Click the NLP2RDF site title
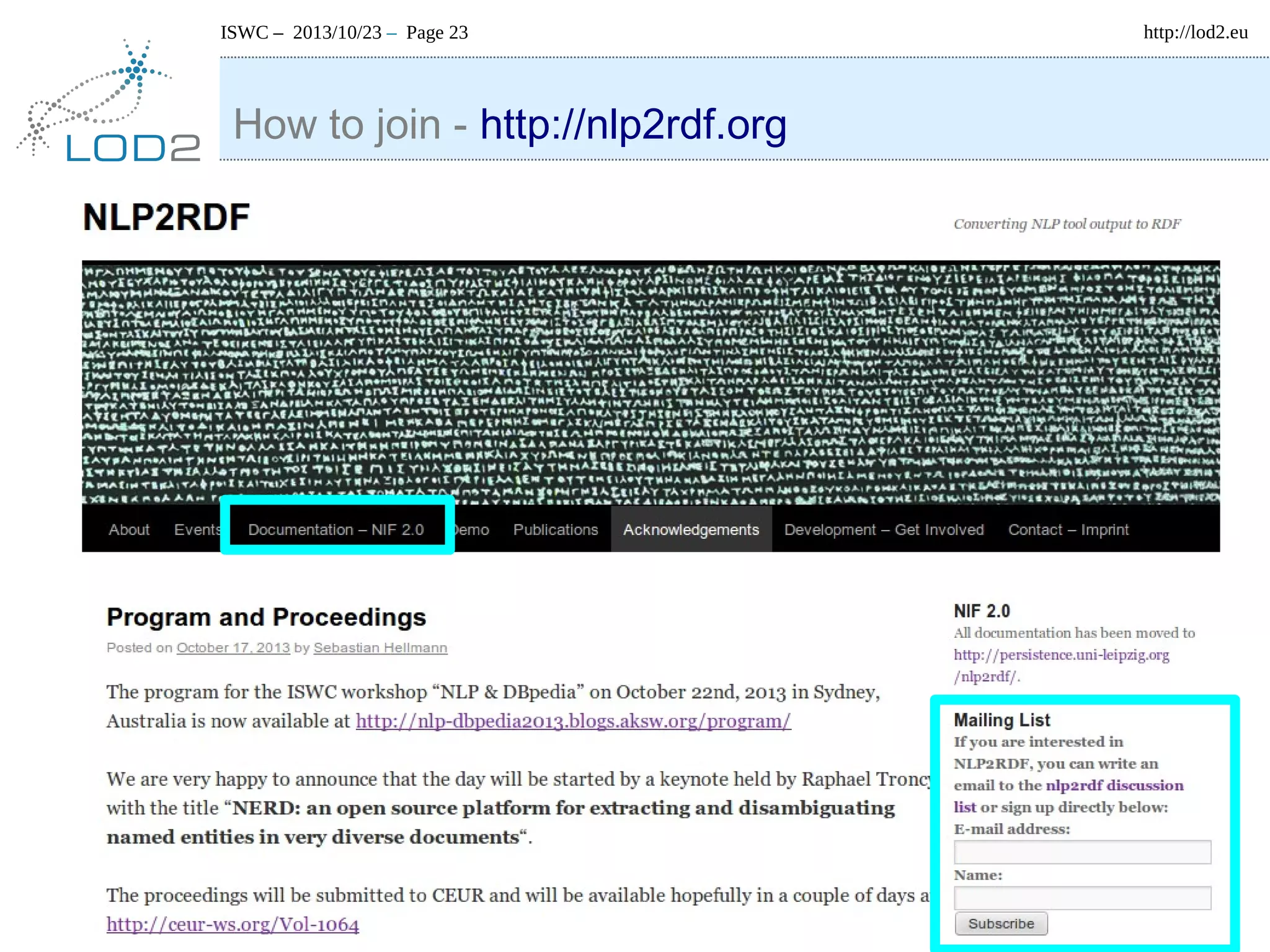The width and height of the screenshot is (1270, 952). point(166,218)
